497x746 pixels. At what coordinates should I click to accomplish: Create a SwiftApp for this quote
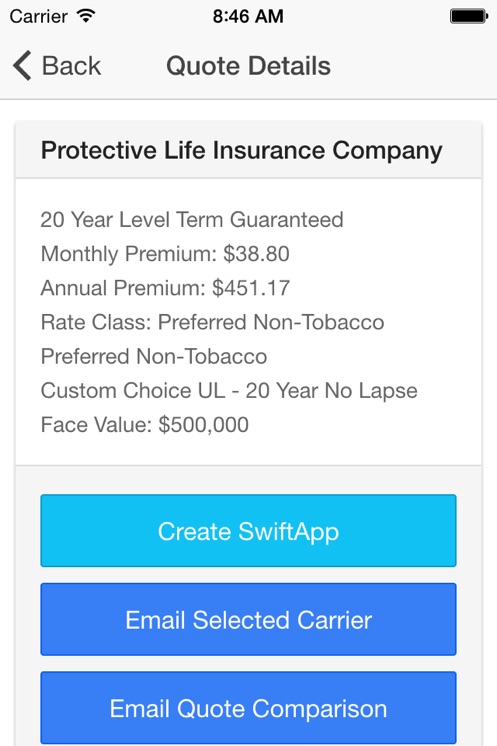(248, 530)
